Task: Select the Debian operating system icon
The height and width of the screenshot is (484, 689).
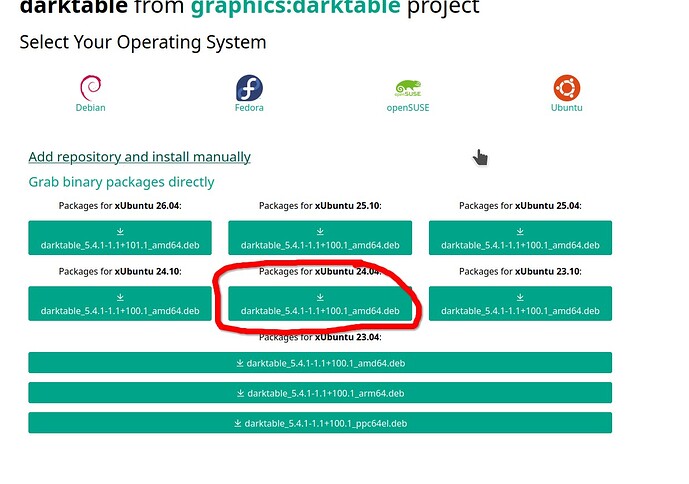Action: [91, 88]
